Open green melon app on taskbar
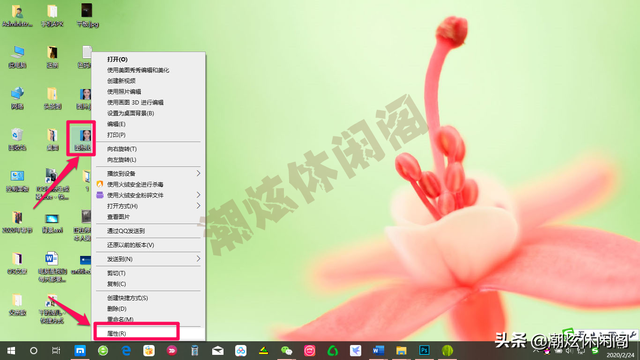640x360 pixels. click(447, 351)
